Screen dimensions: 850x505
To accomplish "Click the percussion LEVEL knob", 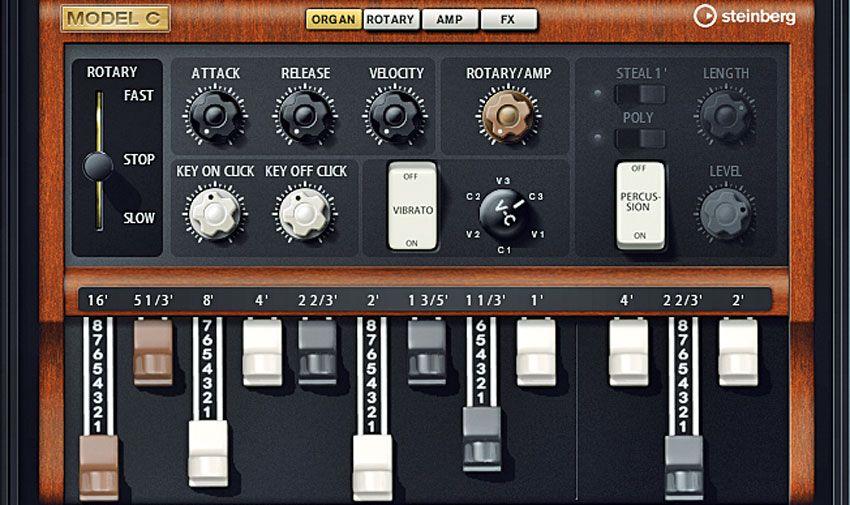I will click(725, 213).
